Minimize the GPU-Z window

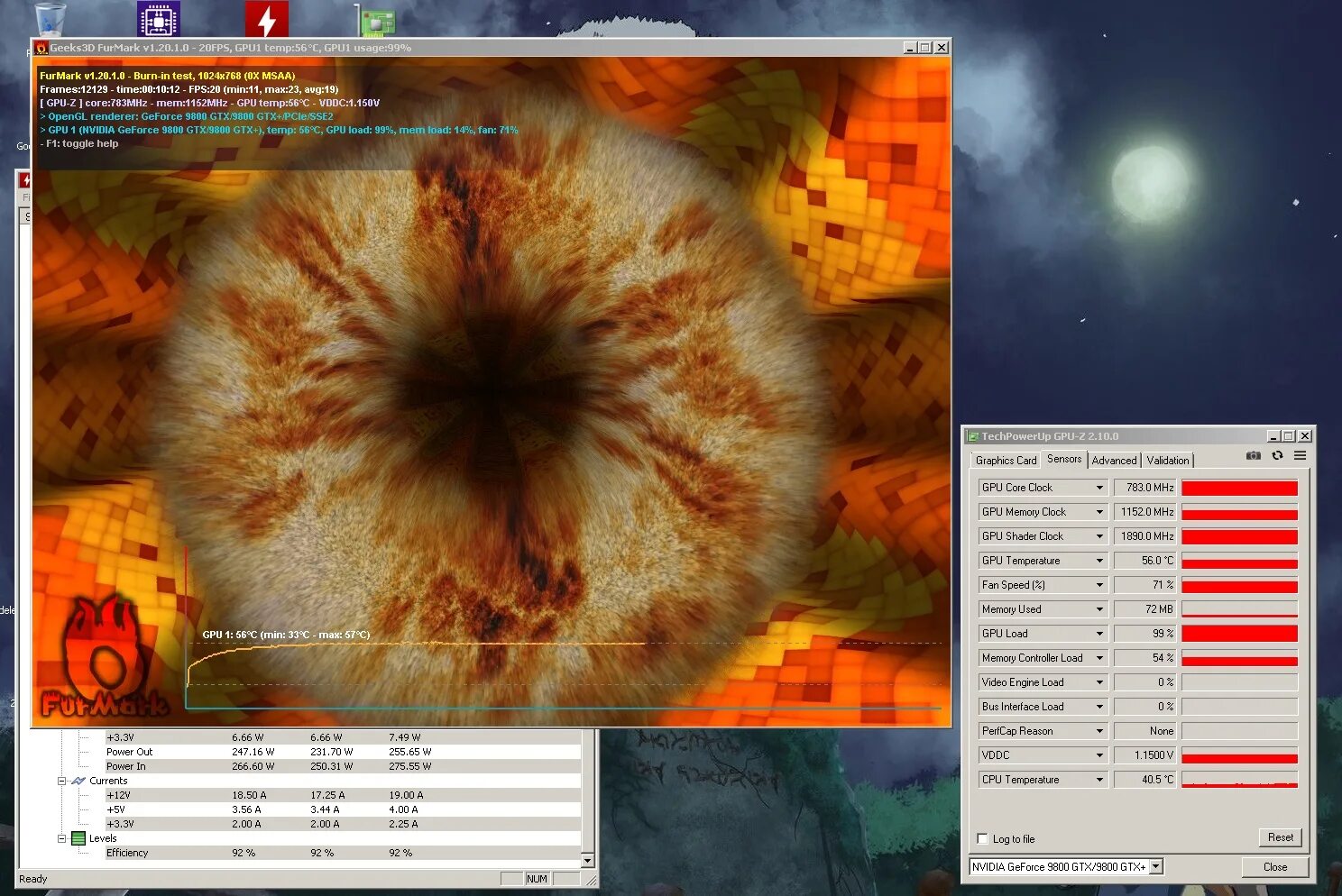pyautogui.click(x=1273, y=436)
